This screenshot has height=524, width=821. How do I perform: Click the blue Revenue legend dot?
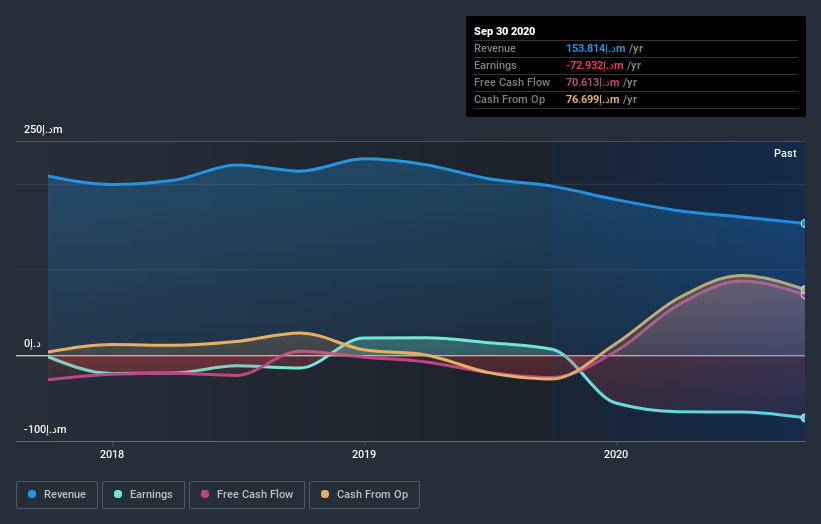pyautogui.click(x=32, y=494)
